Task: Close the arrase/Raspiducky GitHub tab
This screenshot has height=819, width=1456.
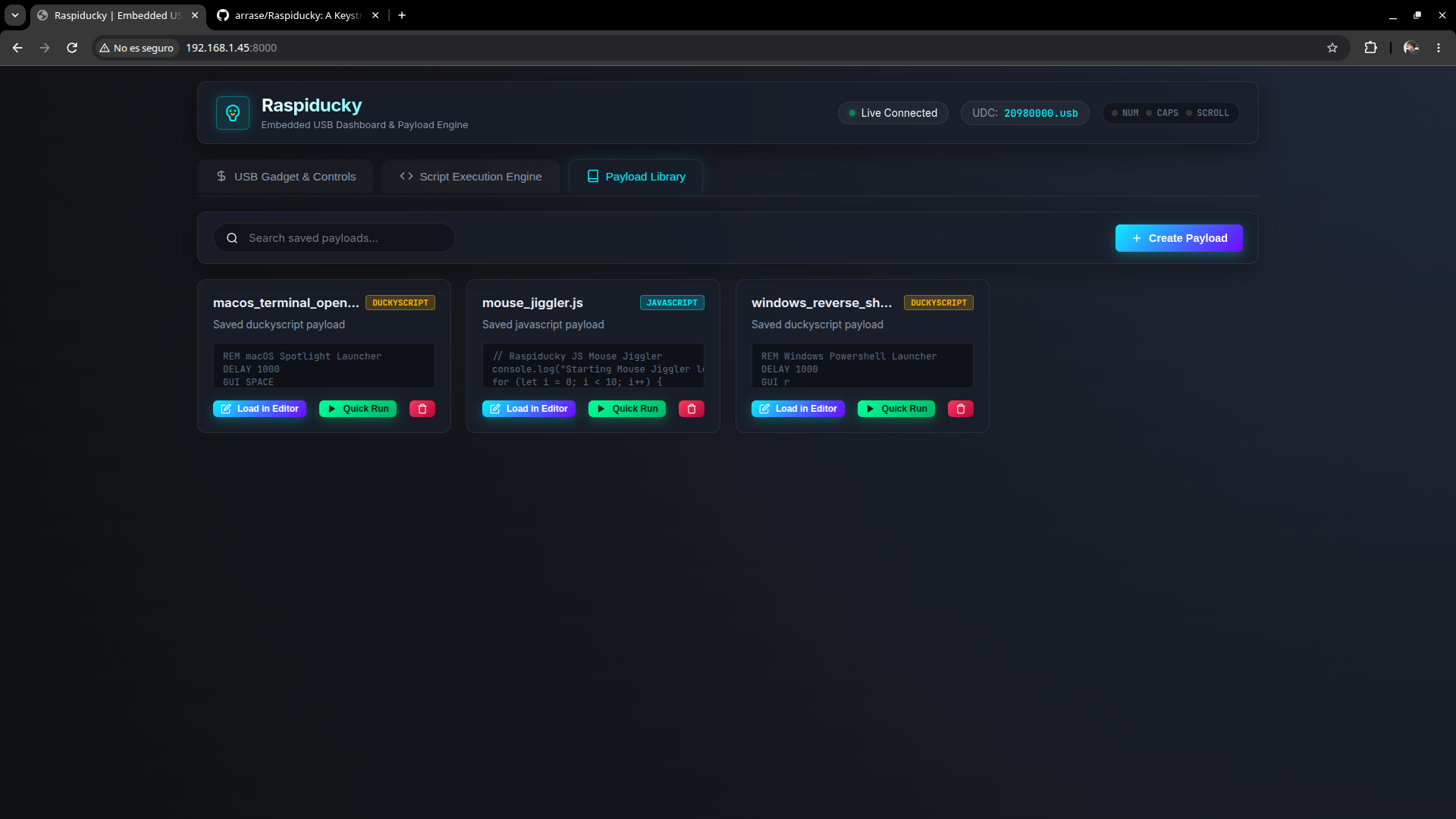Action: [x=375, y=15]
